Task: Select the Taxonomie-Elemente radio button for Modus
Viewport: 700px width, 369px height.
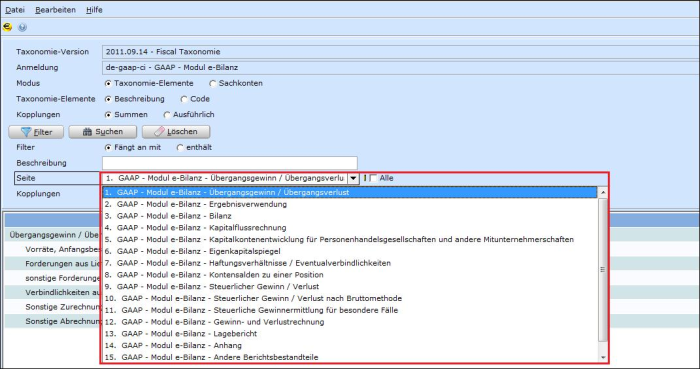Action: click(x=108, y=83)
